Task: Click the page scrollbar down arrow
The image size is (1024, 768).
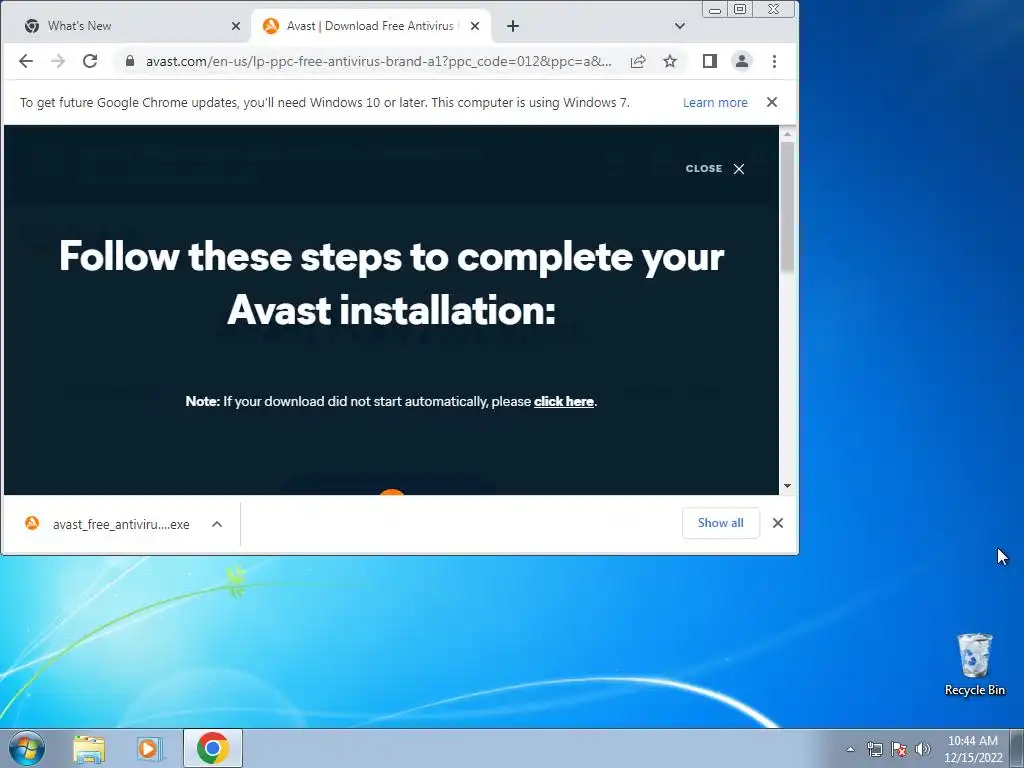Action: point(788,486)
